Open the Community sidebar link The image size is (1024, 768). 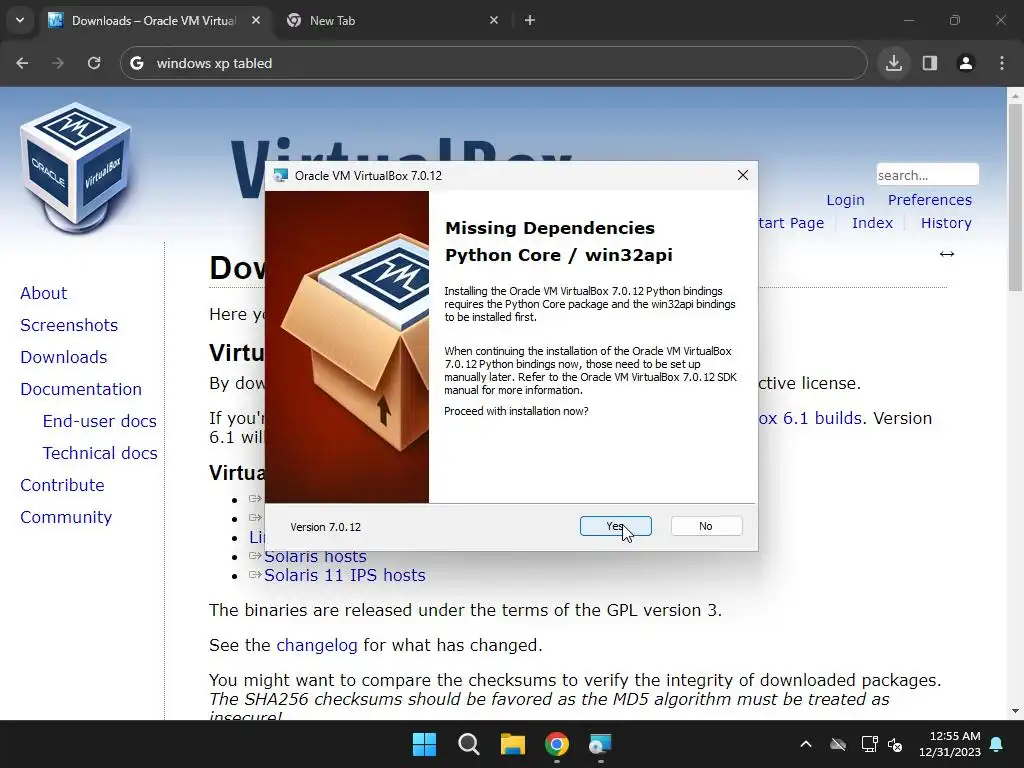pos(66,517)
